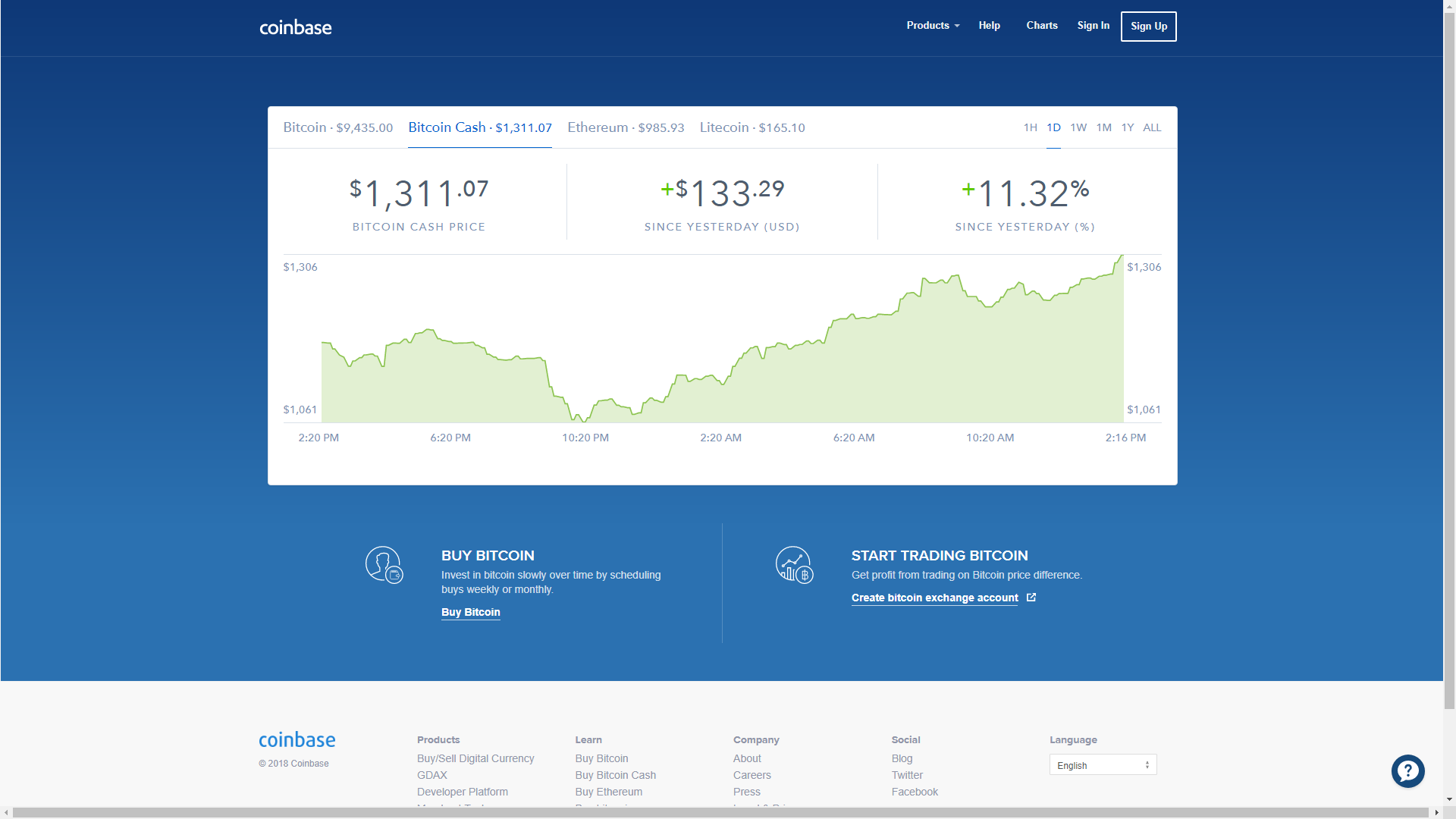Open the Careers footer link

[752, 775]
